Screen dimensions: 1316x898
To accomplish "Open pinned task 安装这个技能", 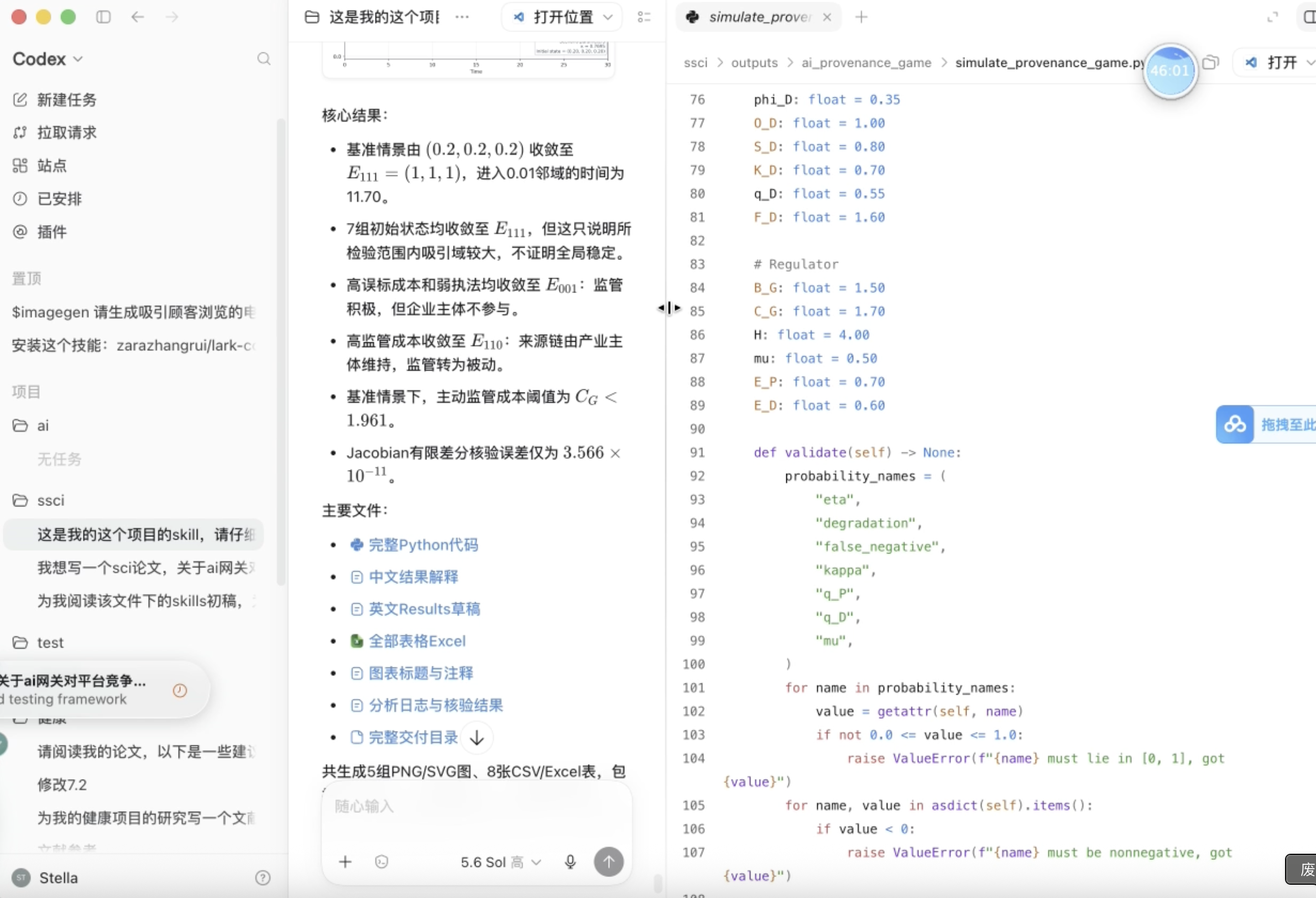I will point(134,346).
